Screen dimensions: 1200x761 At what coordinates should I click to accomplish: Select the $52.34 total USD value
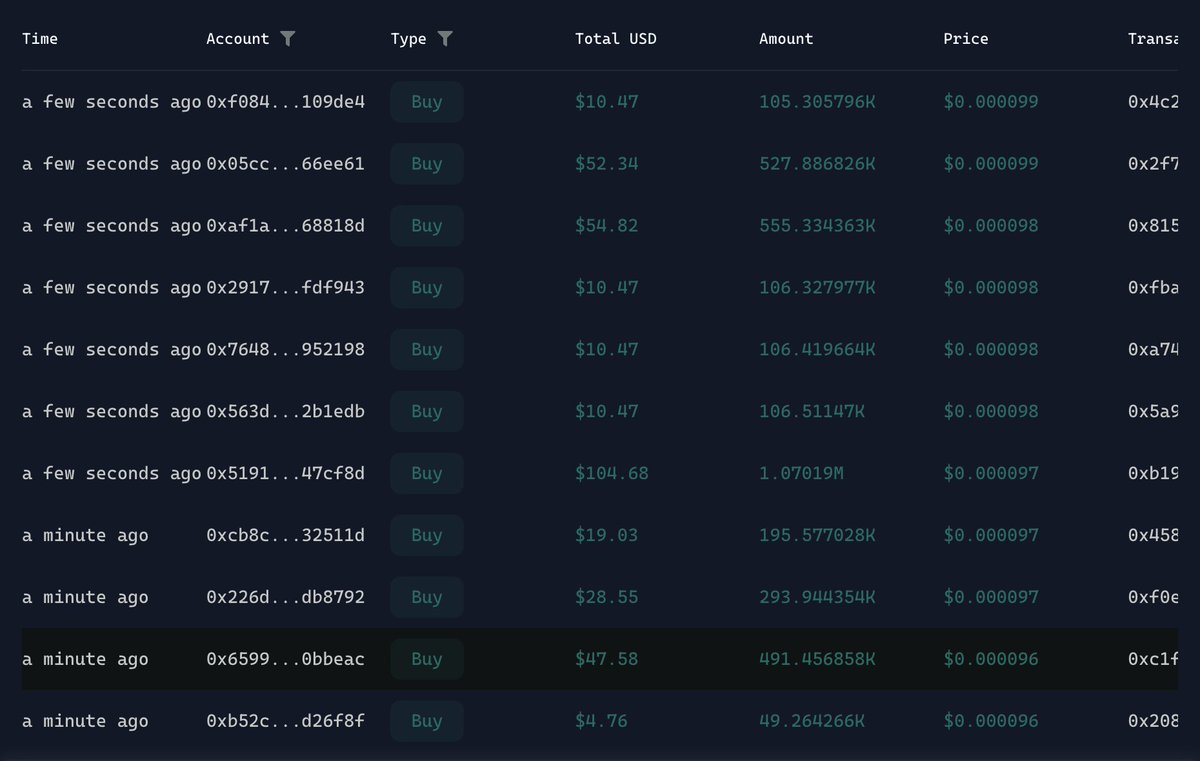tap(607, 164)
